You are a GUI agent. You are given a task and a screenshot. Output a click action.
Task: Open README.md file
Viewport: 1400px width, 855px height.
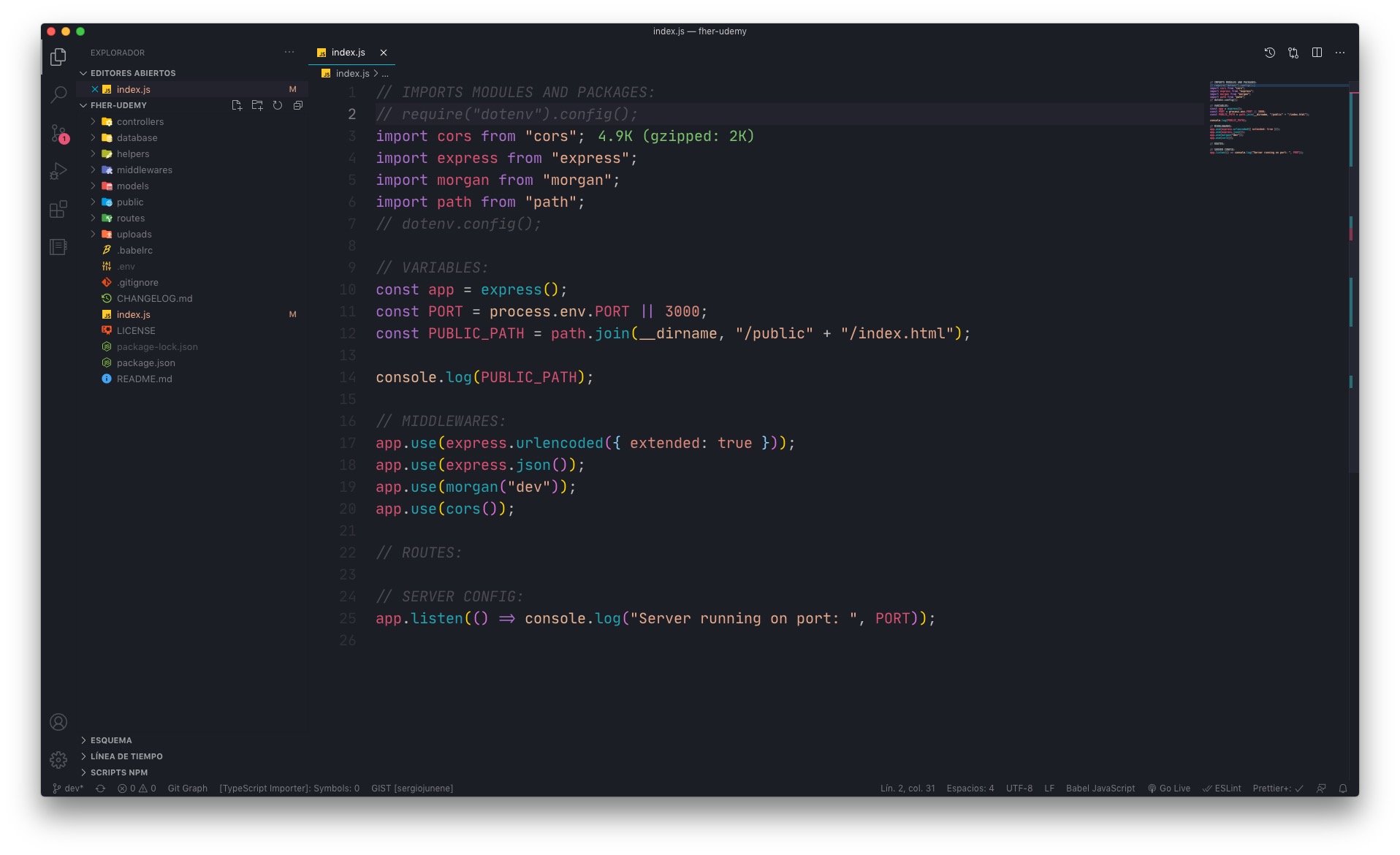click(193, 379)
